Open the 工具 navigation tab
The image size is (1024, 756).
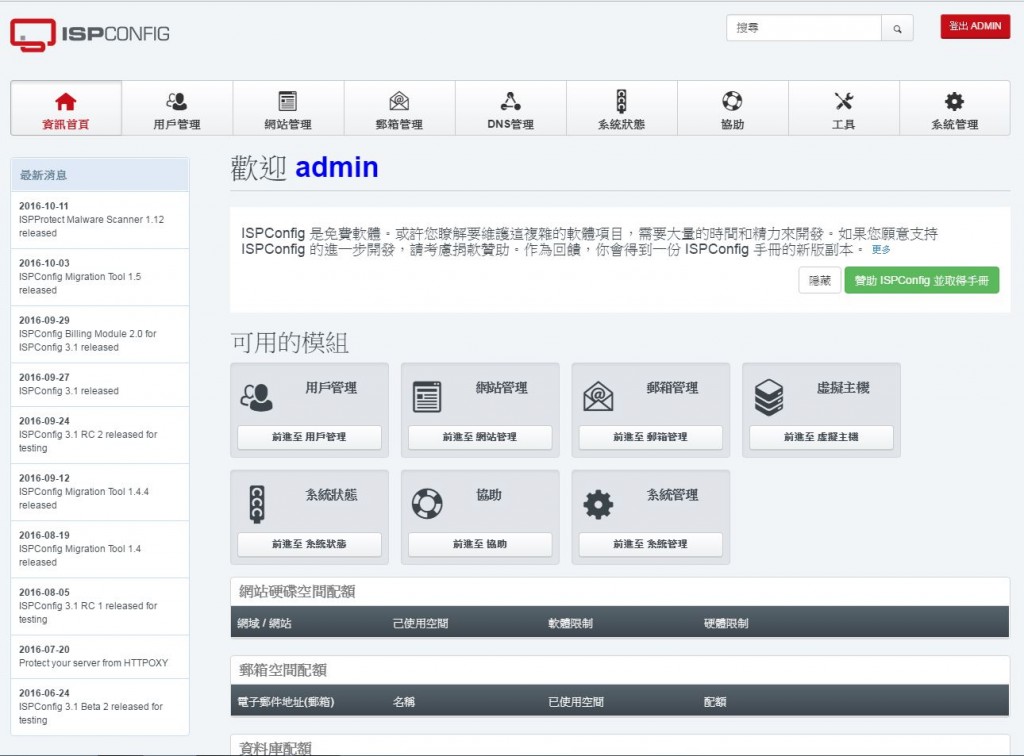coord(844,108)
